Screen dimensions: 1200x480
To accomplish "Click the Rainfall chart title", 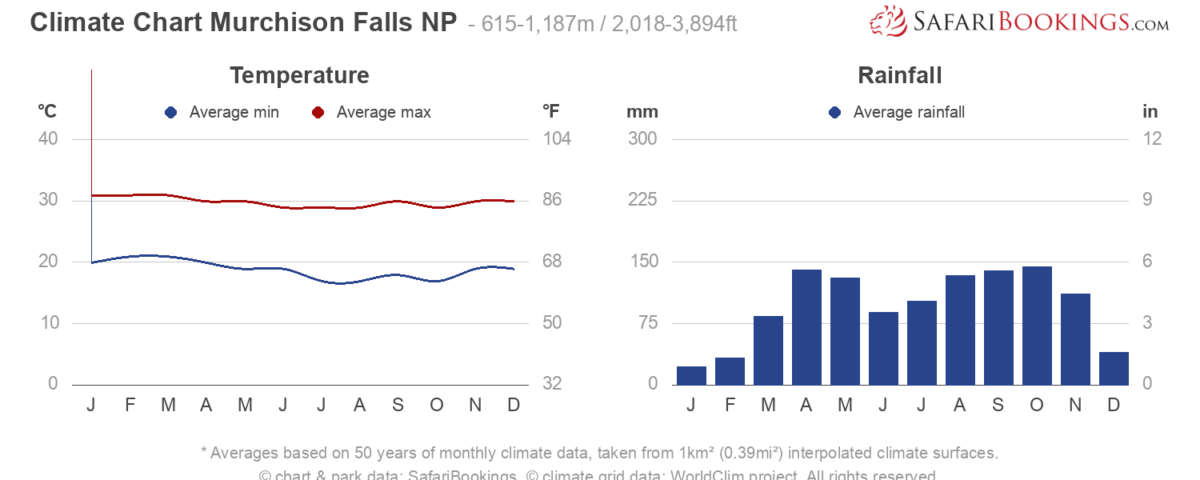I will [900, 75].
